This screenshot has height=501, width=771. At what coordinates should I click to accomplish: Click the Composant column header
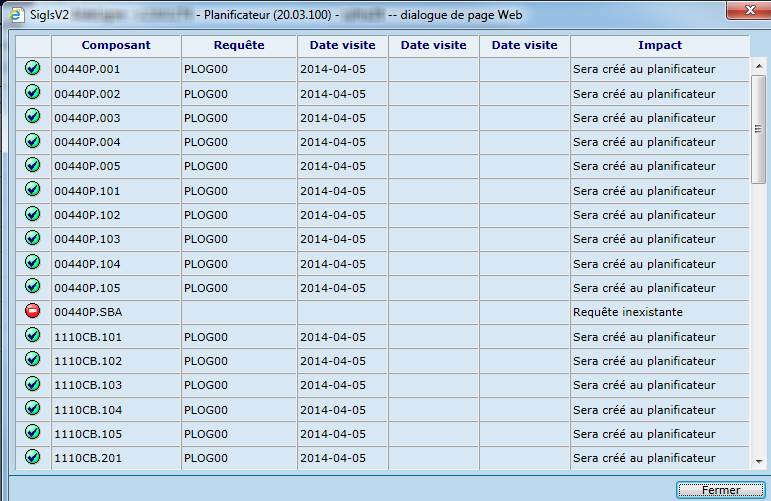pyautogui.click(x=116, y=46)
